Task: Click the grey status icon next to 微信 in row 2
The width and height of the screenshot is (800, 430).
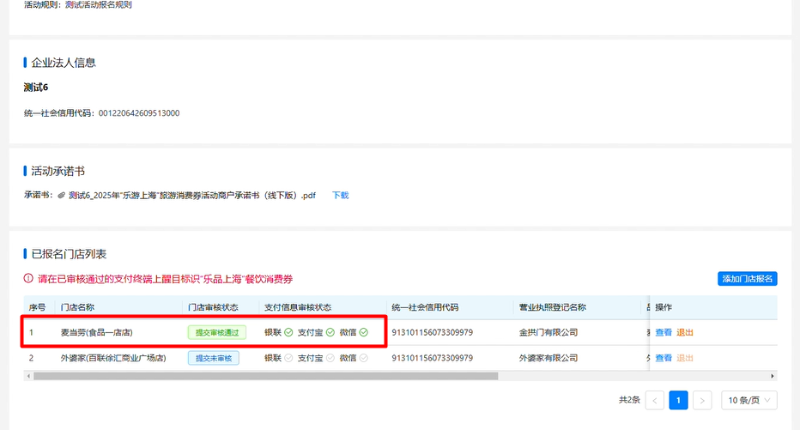Action: [363, 357]
